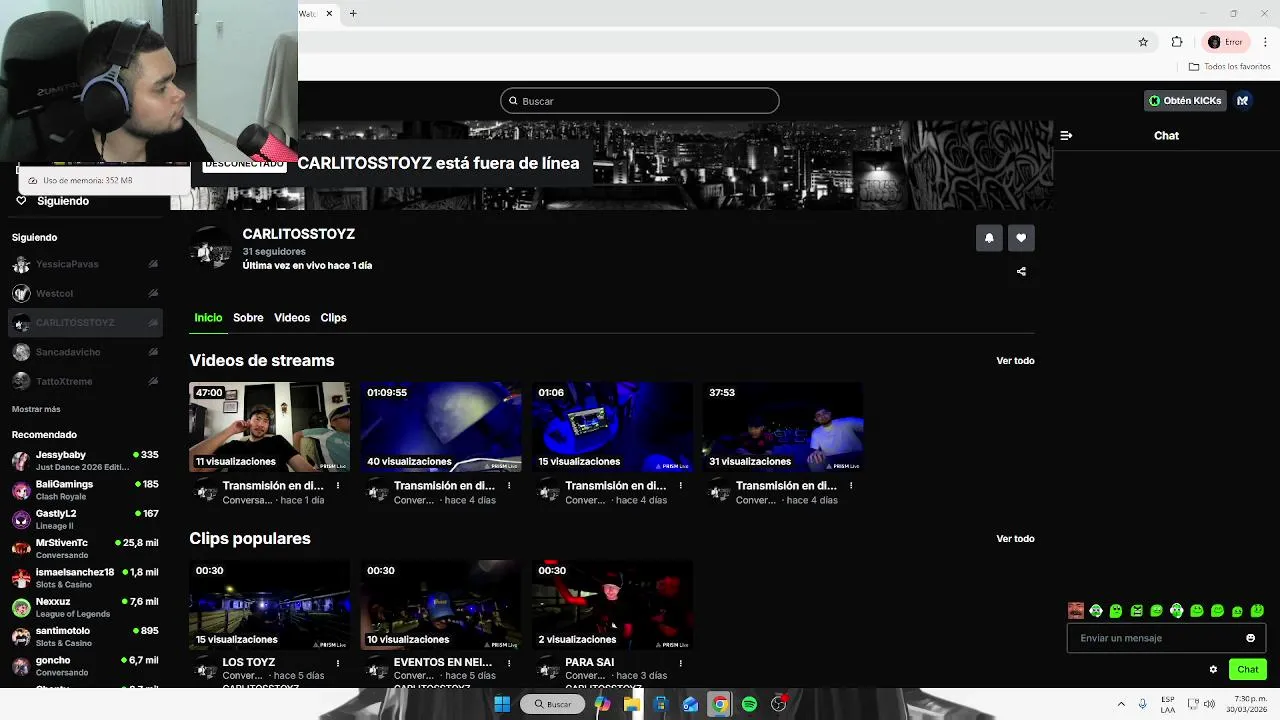Open the 47:00 stream video thumbnail
The width and height of the screenshot is (1280, 720).
click(x=270, y=427)
